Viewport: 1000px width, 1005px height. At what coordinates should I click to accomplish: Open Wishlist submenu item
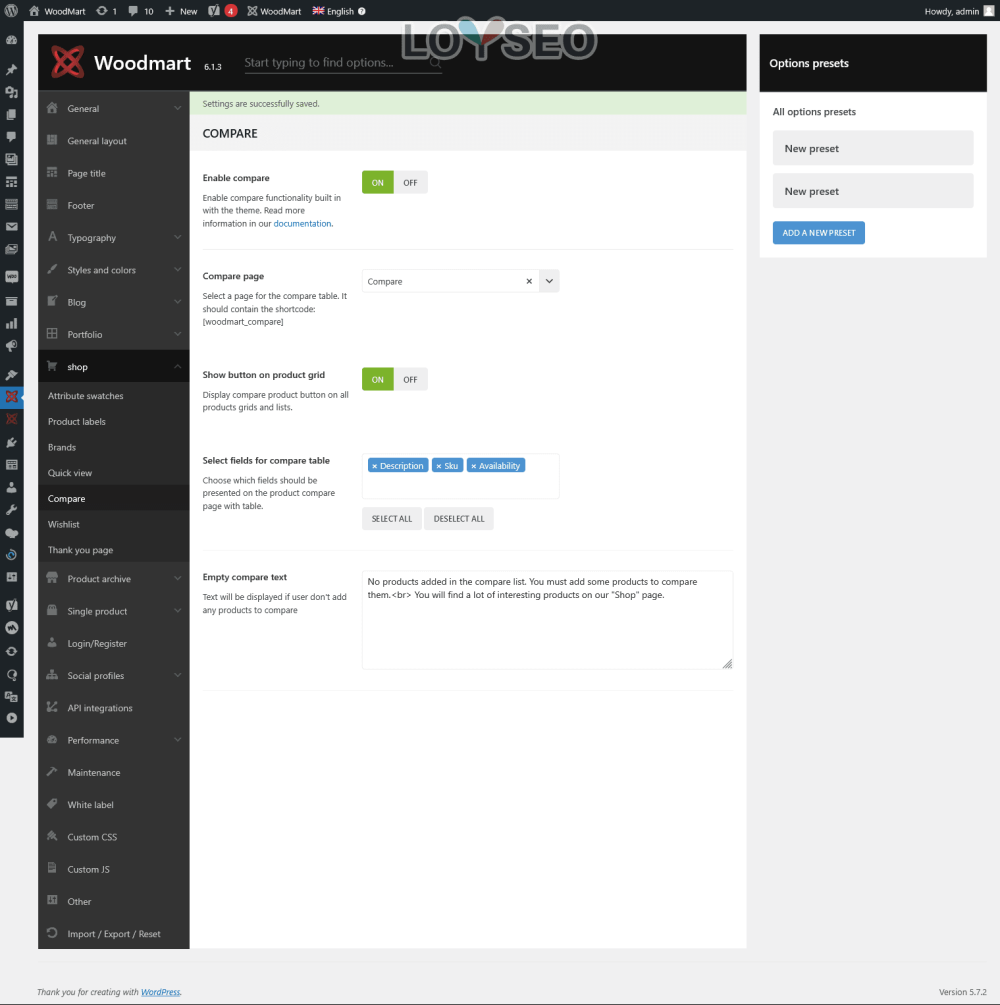click(x=113, y=524)
